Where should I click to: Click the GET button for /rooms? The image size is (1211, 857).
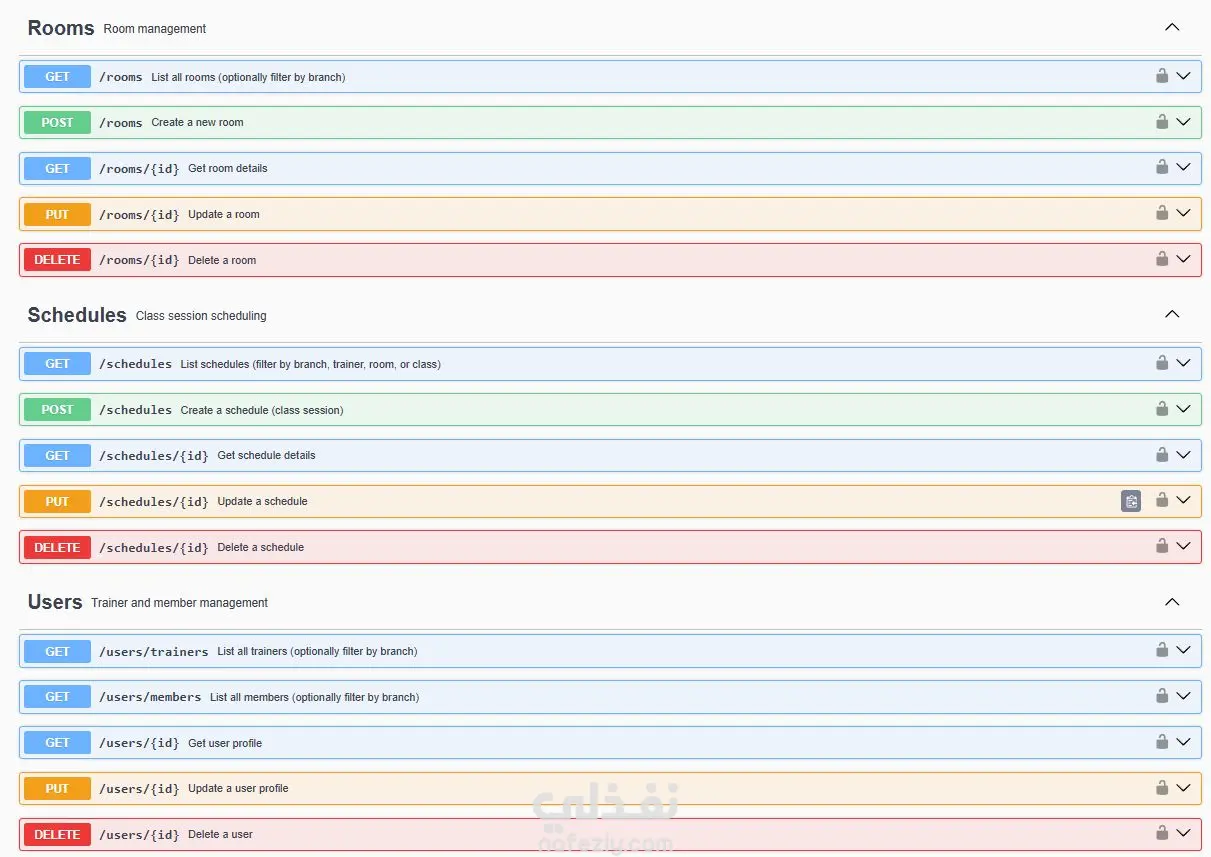point(57,77)
